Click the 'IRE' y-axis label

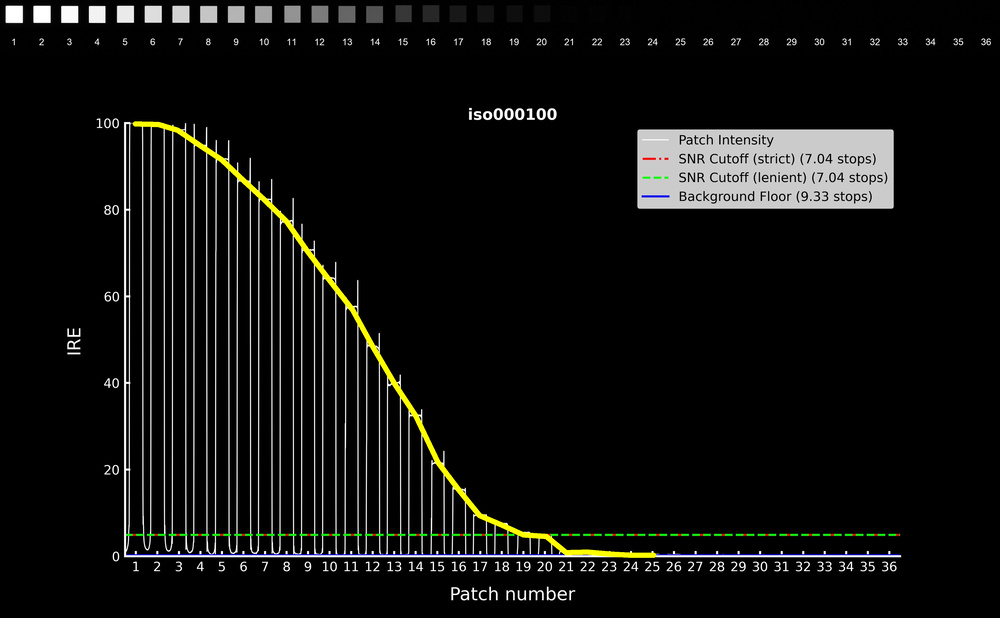pos(74,340)
